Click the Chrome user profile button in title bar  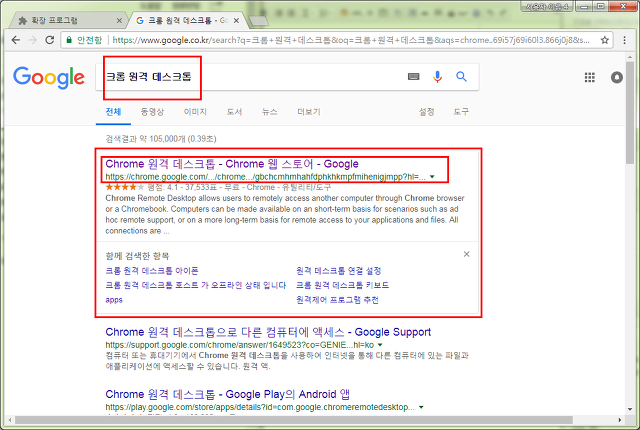(547, 7)
